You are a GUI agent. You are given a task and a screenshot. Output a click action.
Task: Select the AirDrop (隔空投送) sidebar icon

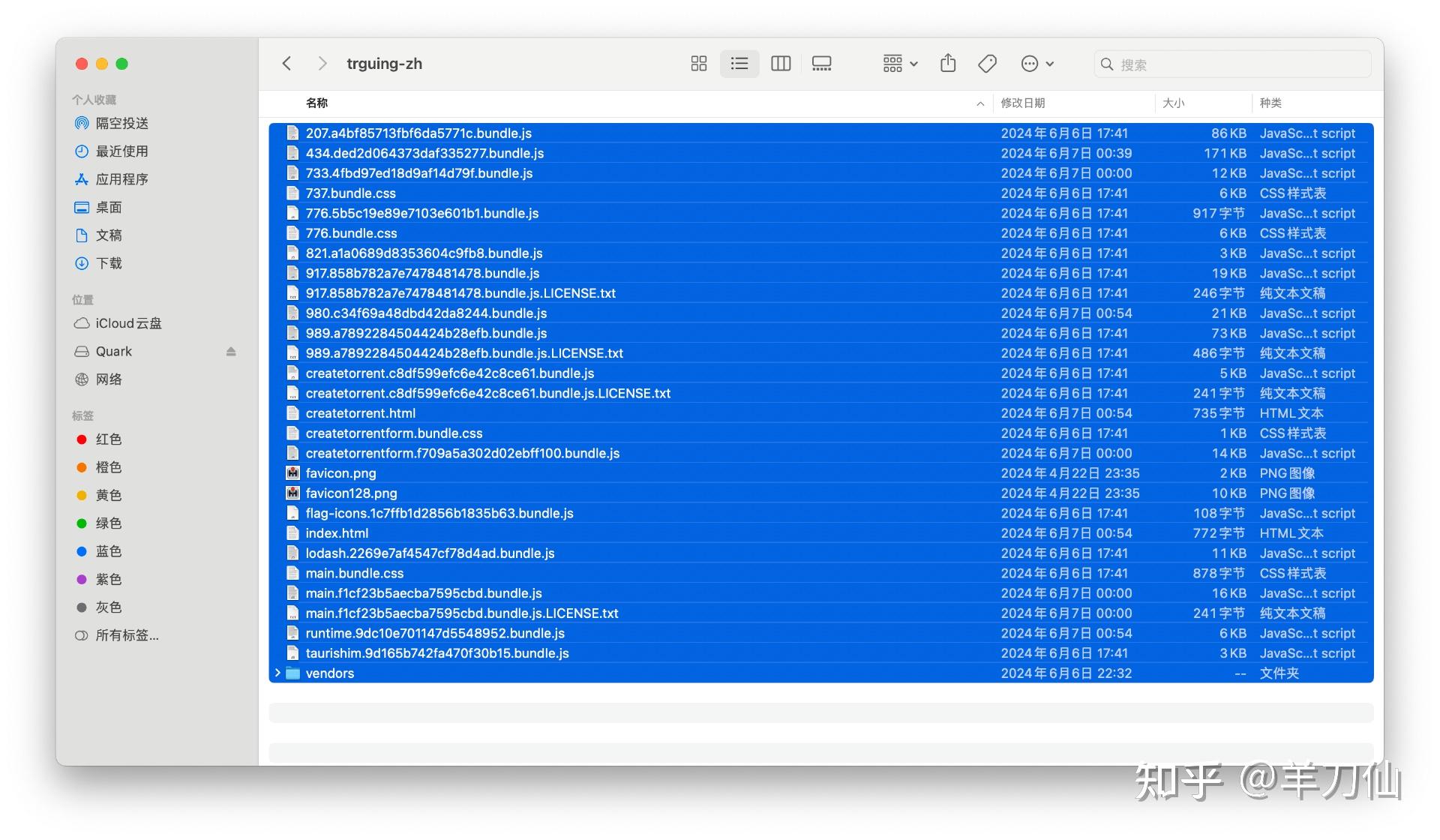(x=82, y=123)
